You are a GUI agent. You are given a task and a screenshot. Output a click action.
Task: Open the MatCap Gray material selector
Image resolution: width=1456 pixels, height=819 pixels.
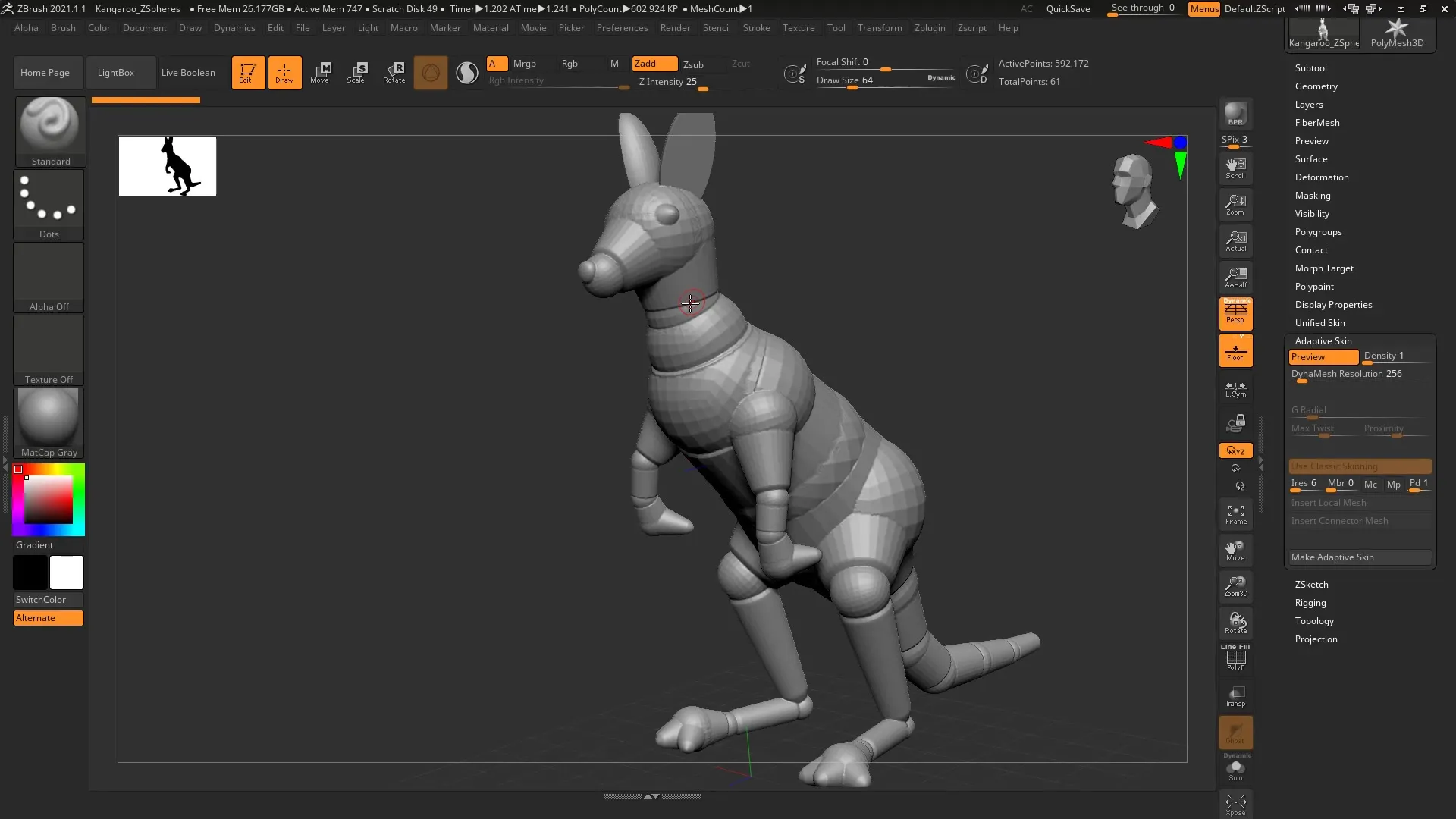[49, 423]
